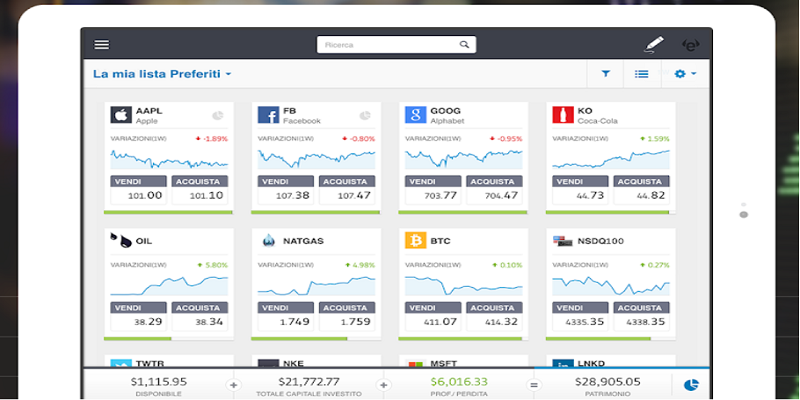Open portfolio pie chart icon in footer
Screen dimensions: 800x400
point(691,385)
